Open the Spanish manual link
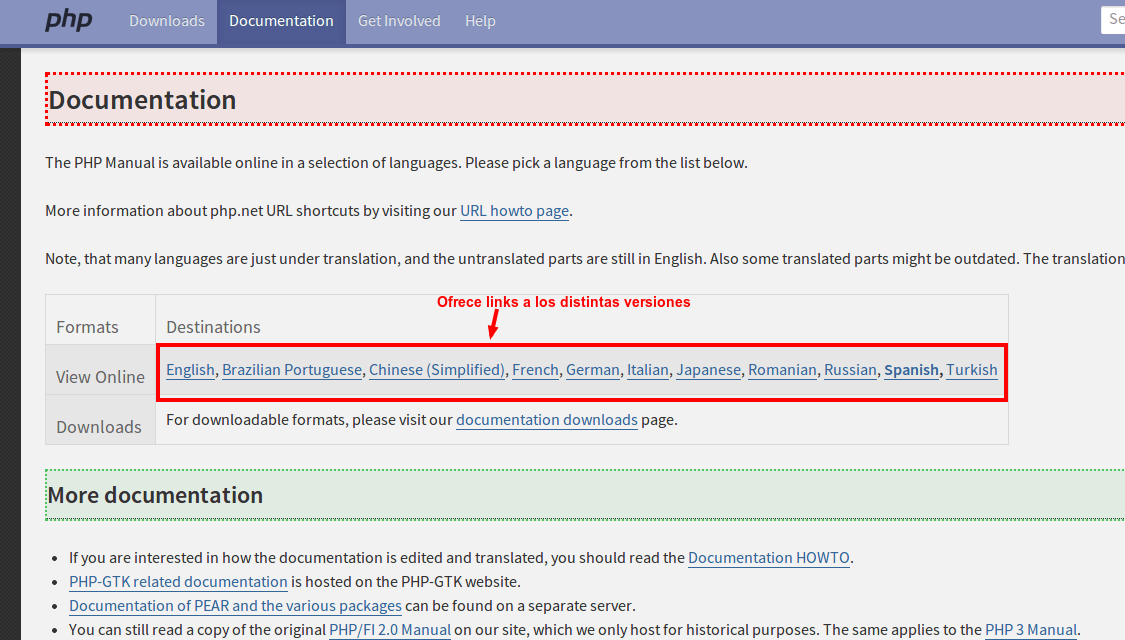 point(911,370)
